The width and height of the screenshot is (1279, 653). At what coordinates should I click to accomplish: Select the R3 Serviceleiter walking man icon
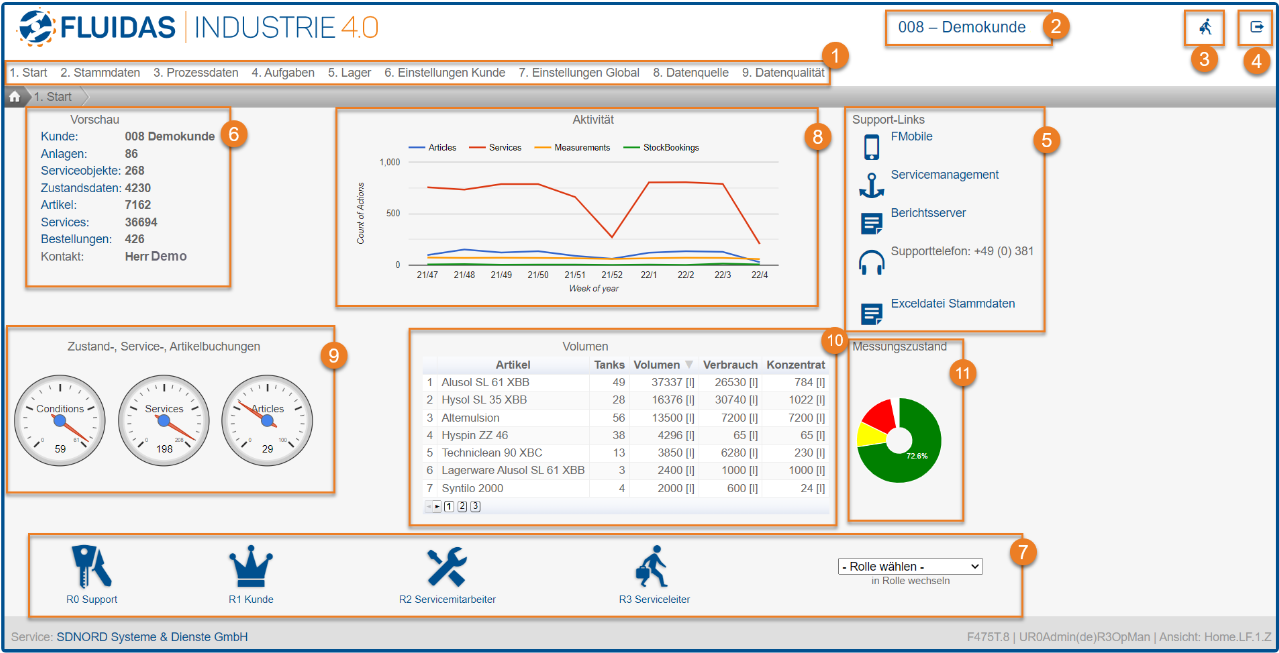[x=654, y=567]
